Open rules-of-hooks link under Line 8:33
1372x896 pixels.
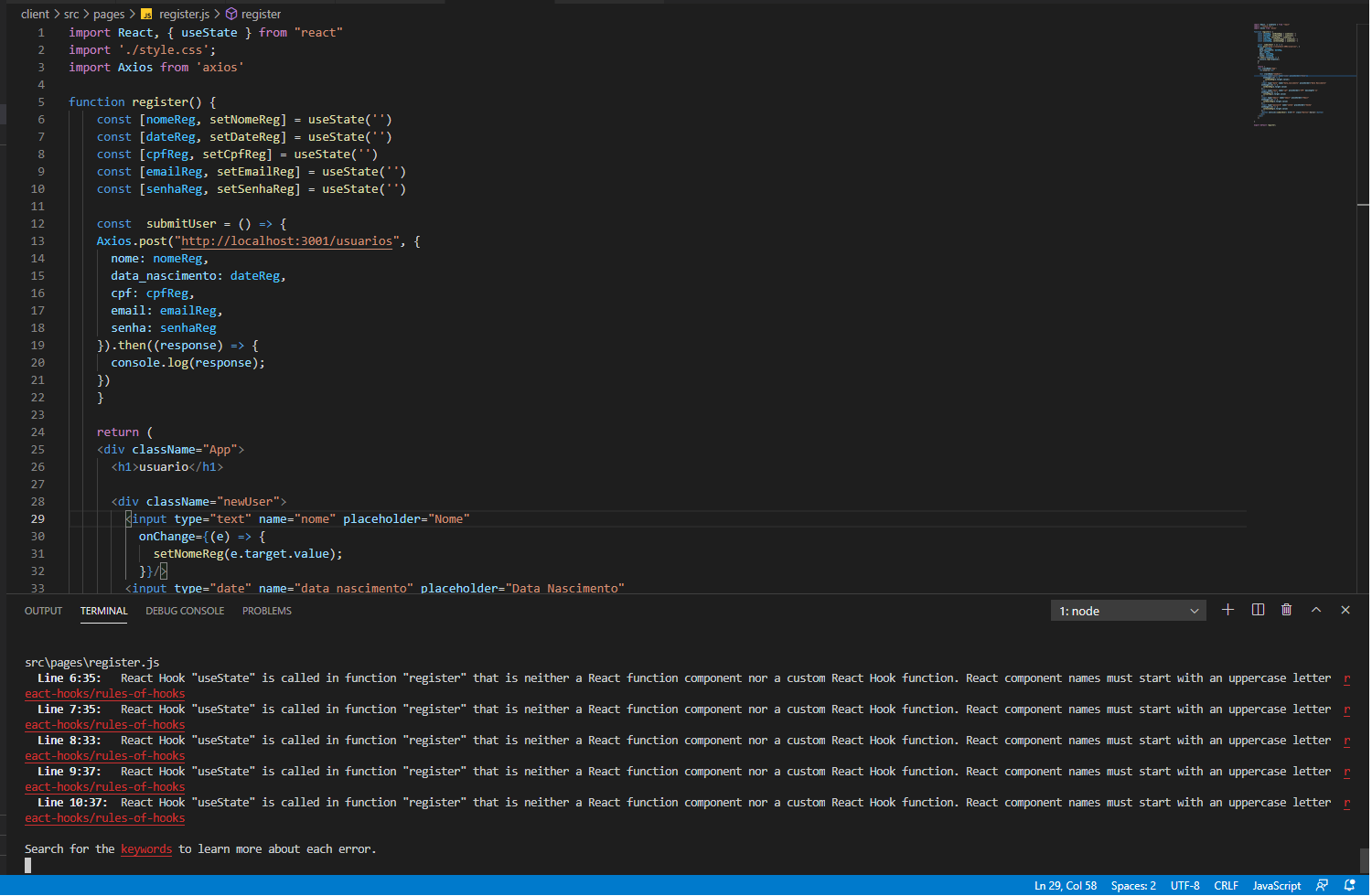[104, 756]
